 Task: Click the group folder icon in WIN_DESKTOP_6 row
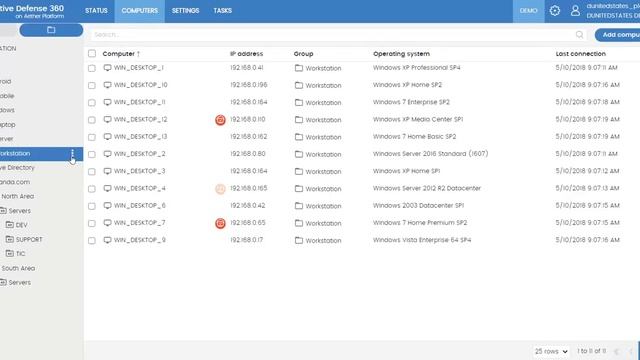pos(299,206)
